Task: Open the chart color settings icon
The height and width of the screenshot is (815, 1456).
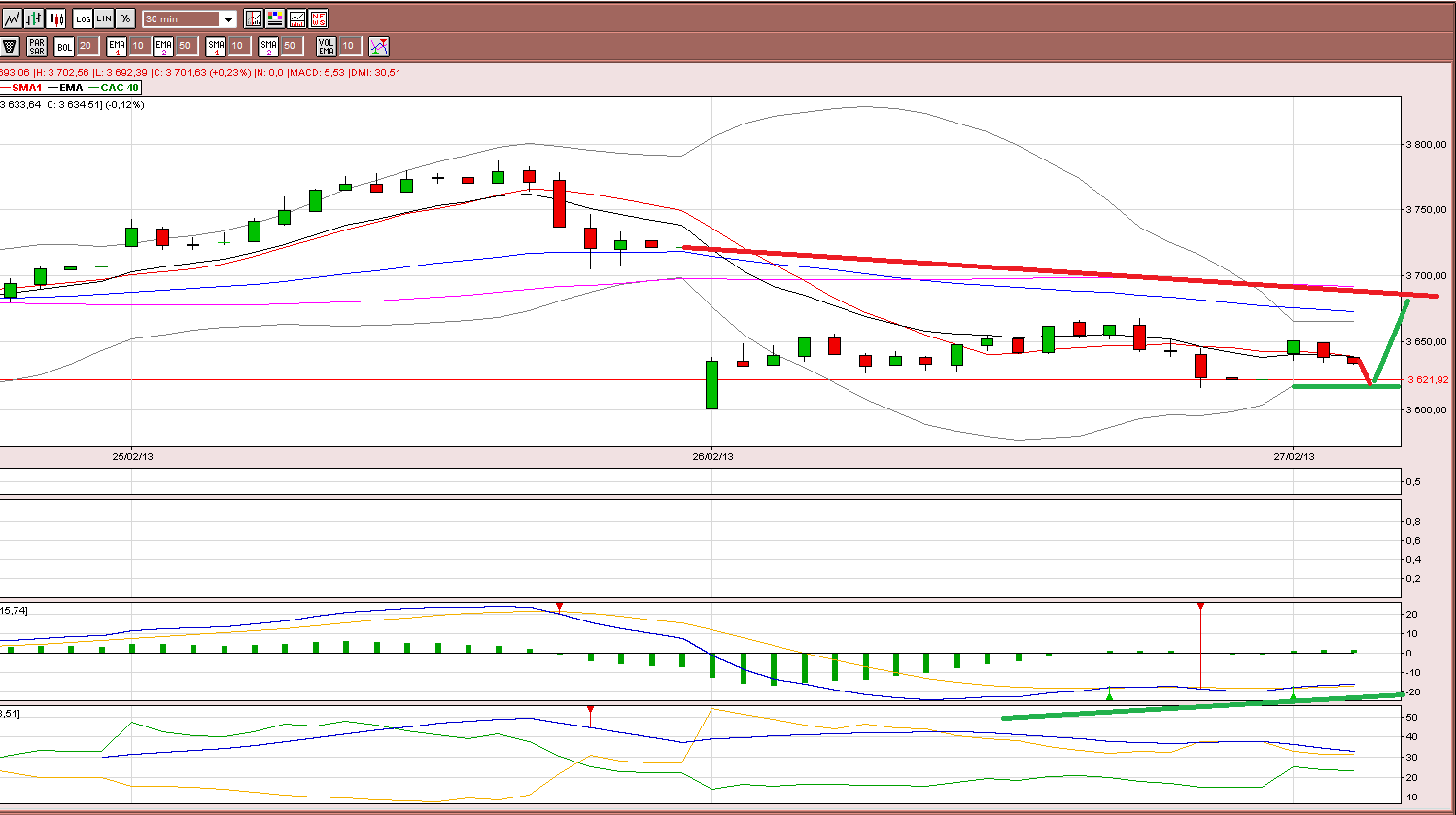Action: click(275, 18)
